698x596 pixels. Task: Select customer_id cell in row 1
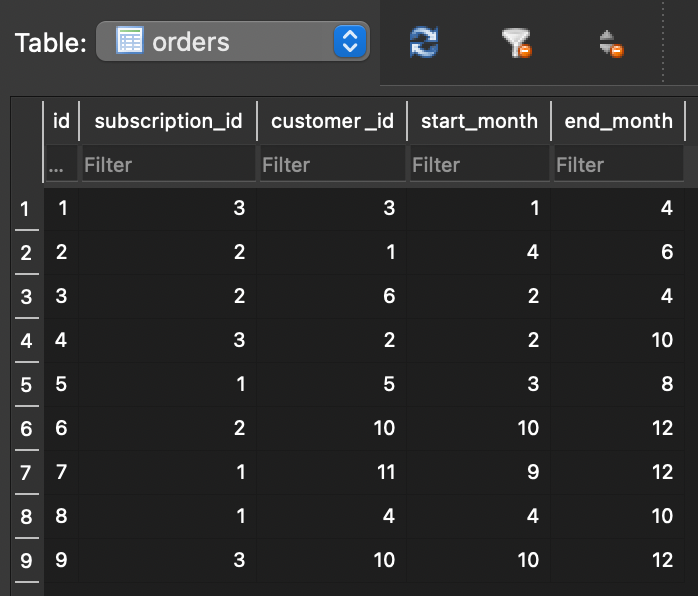pos(332,208)
